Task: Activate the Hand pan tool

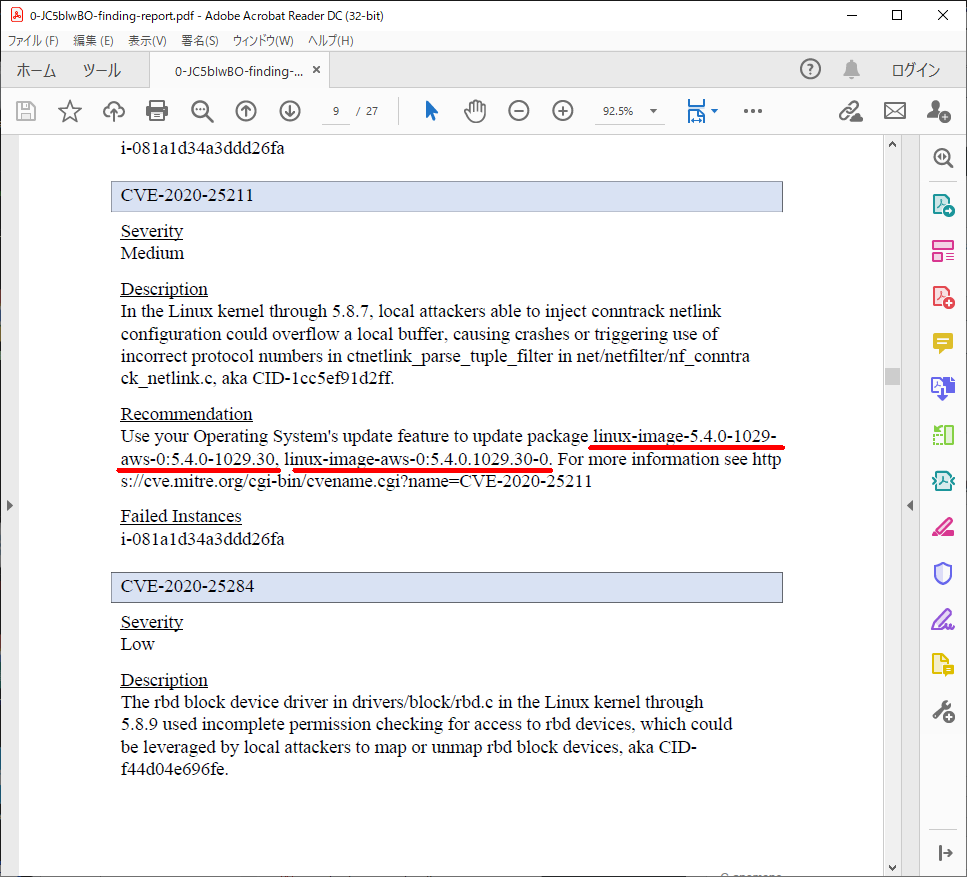Action: click(x=474, y=111)
